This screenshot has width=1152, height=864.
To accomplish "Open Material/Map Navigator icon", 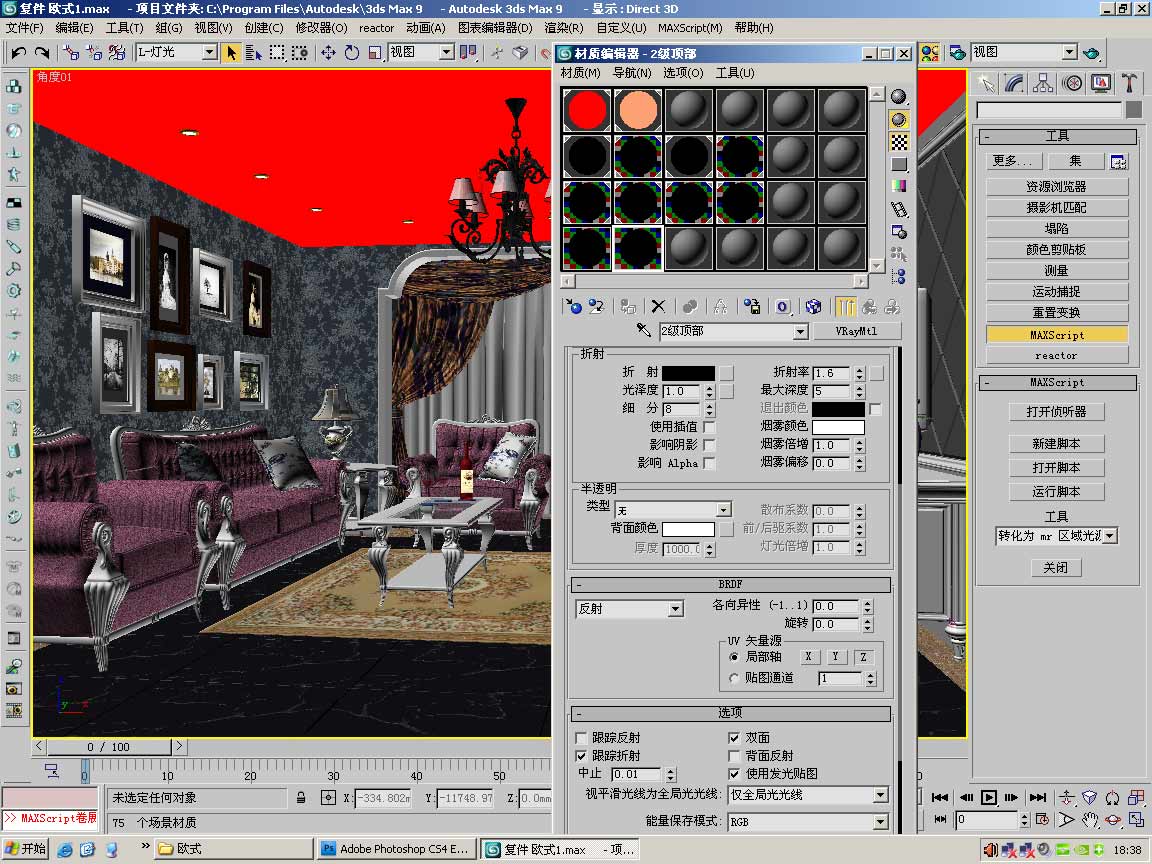I will 899,277.
